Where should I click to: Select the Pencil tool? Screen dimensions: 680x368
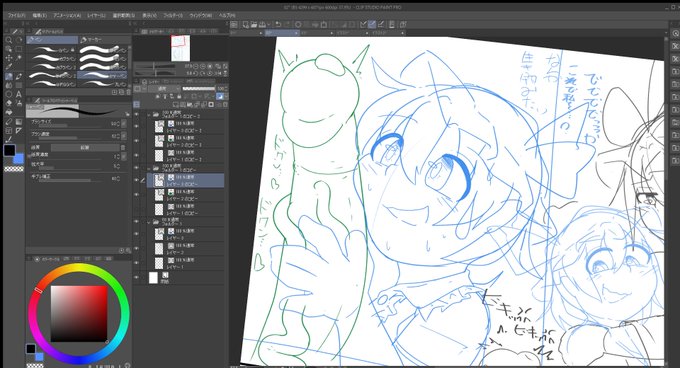pyautogui.click(x=19, y=76)
